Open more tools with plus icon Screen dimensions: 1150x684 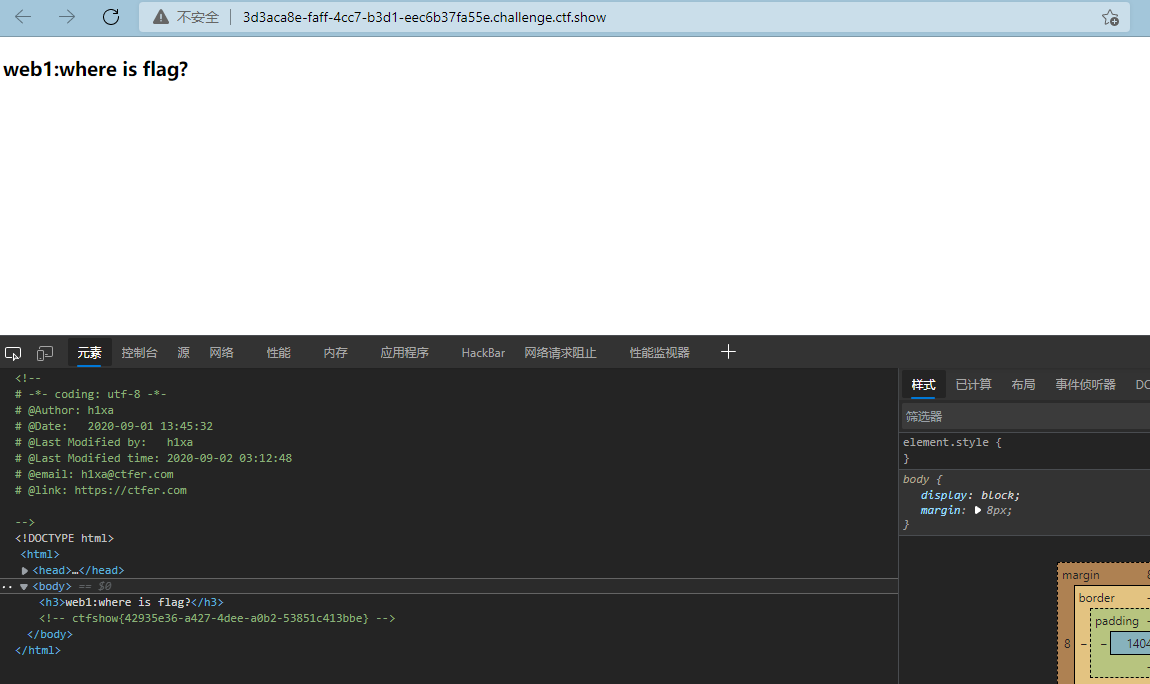click(x=728, y=352)
